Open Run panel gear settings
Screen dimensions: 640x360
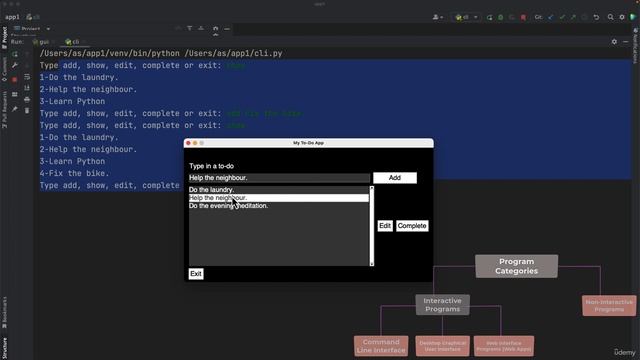pos(614,42)
